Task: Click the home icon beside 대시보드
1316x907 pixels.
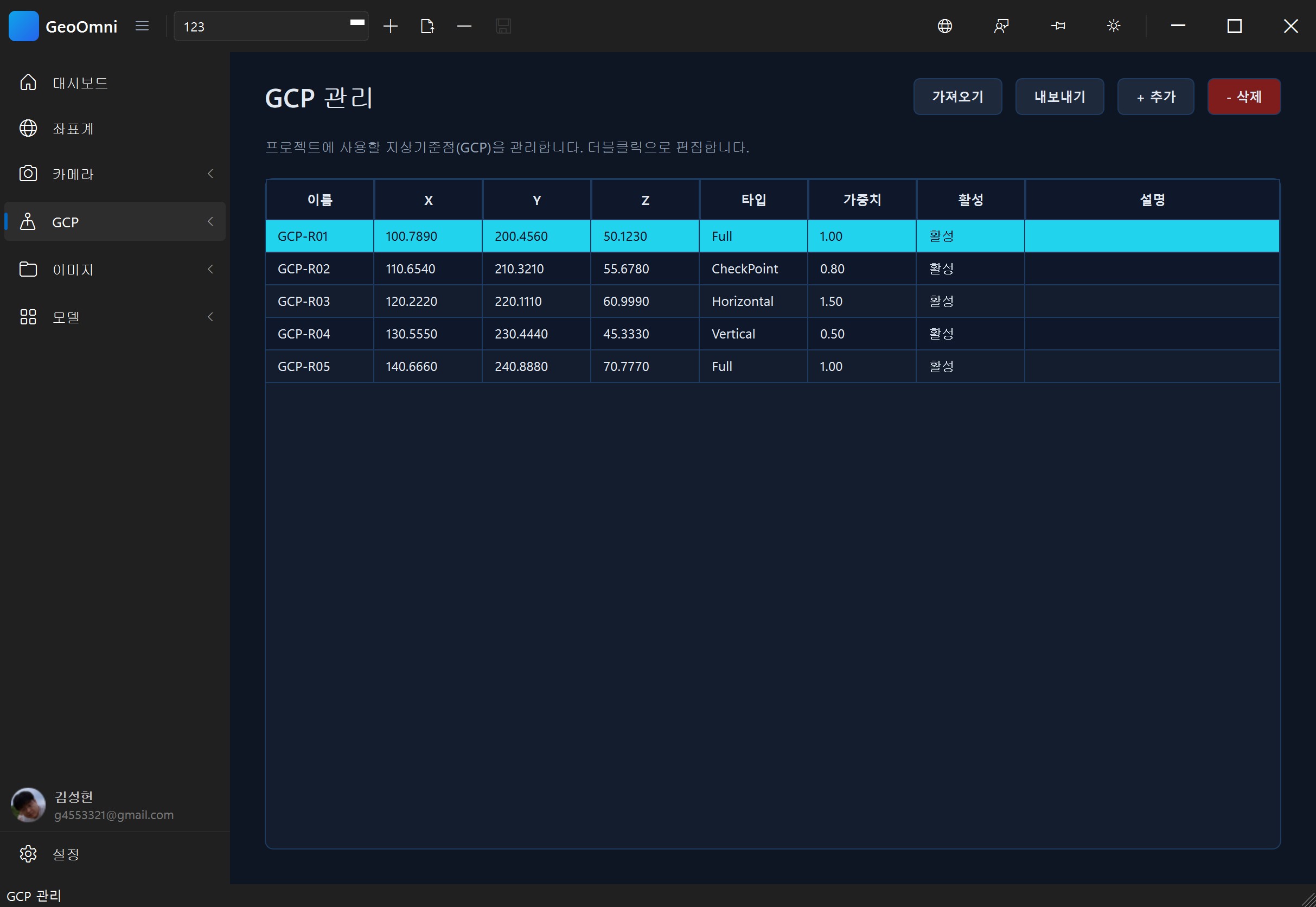Action: coord(28,82)
